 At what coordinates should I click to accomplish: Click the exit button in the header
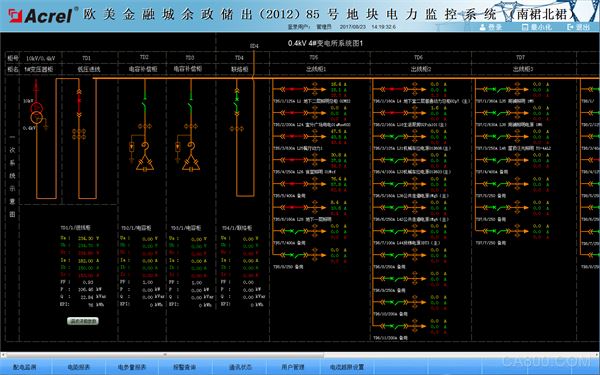[x=579, y=27]
